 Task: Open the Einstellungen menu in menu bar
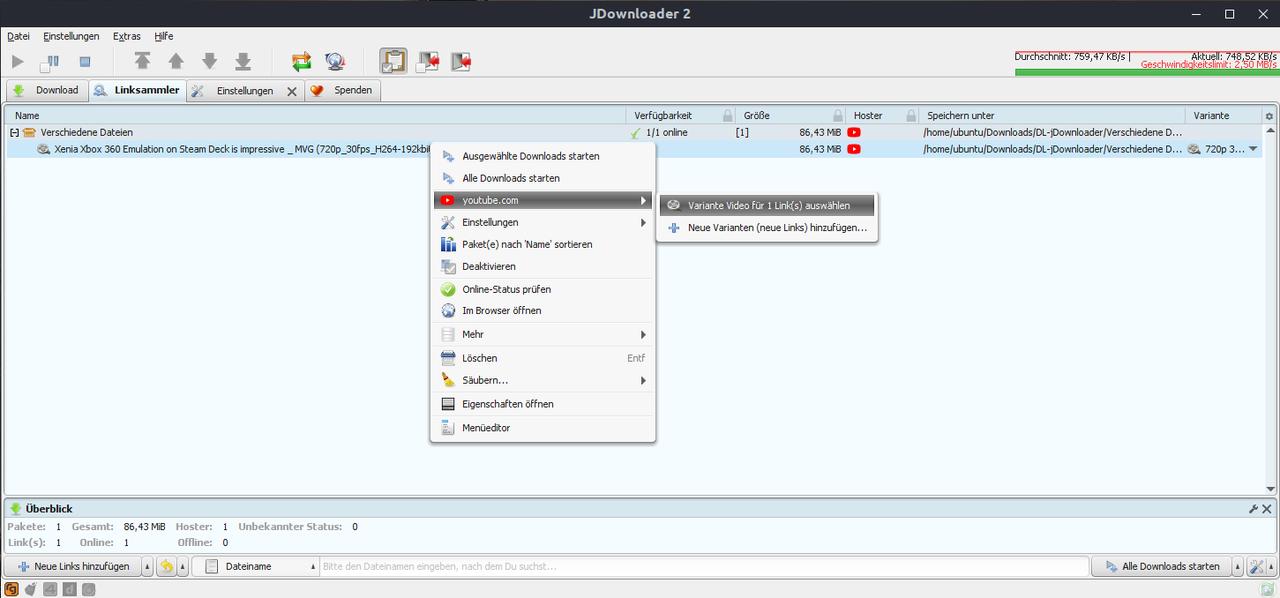[x=72, y=36]
